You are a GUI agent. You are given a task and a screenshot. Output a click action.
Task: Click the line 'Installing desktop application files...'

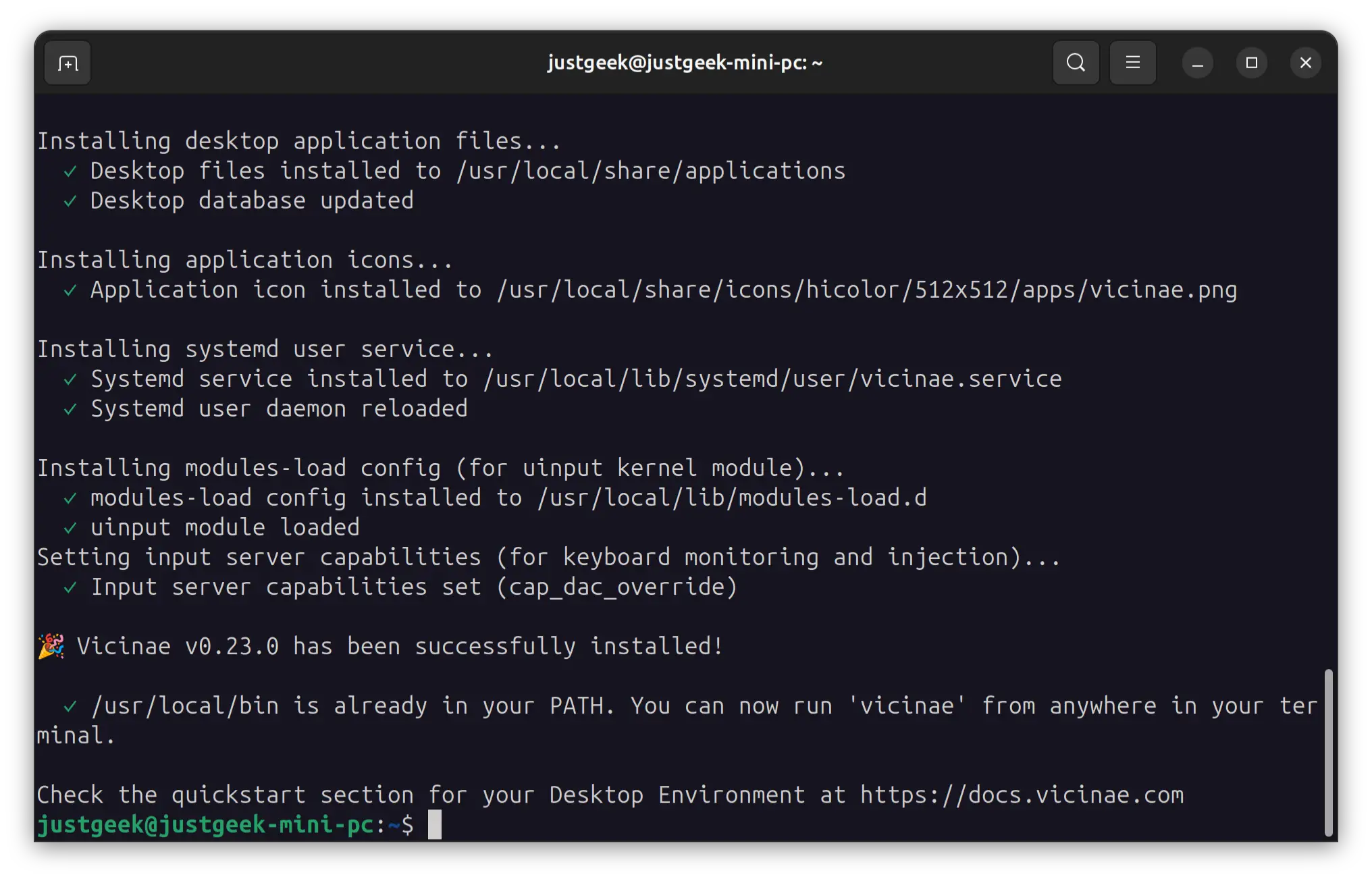click(299, 141)
